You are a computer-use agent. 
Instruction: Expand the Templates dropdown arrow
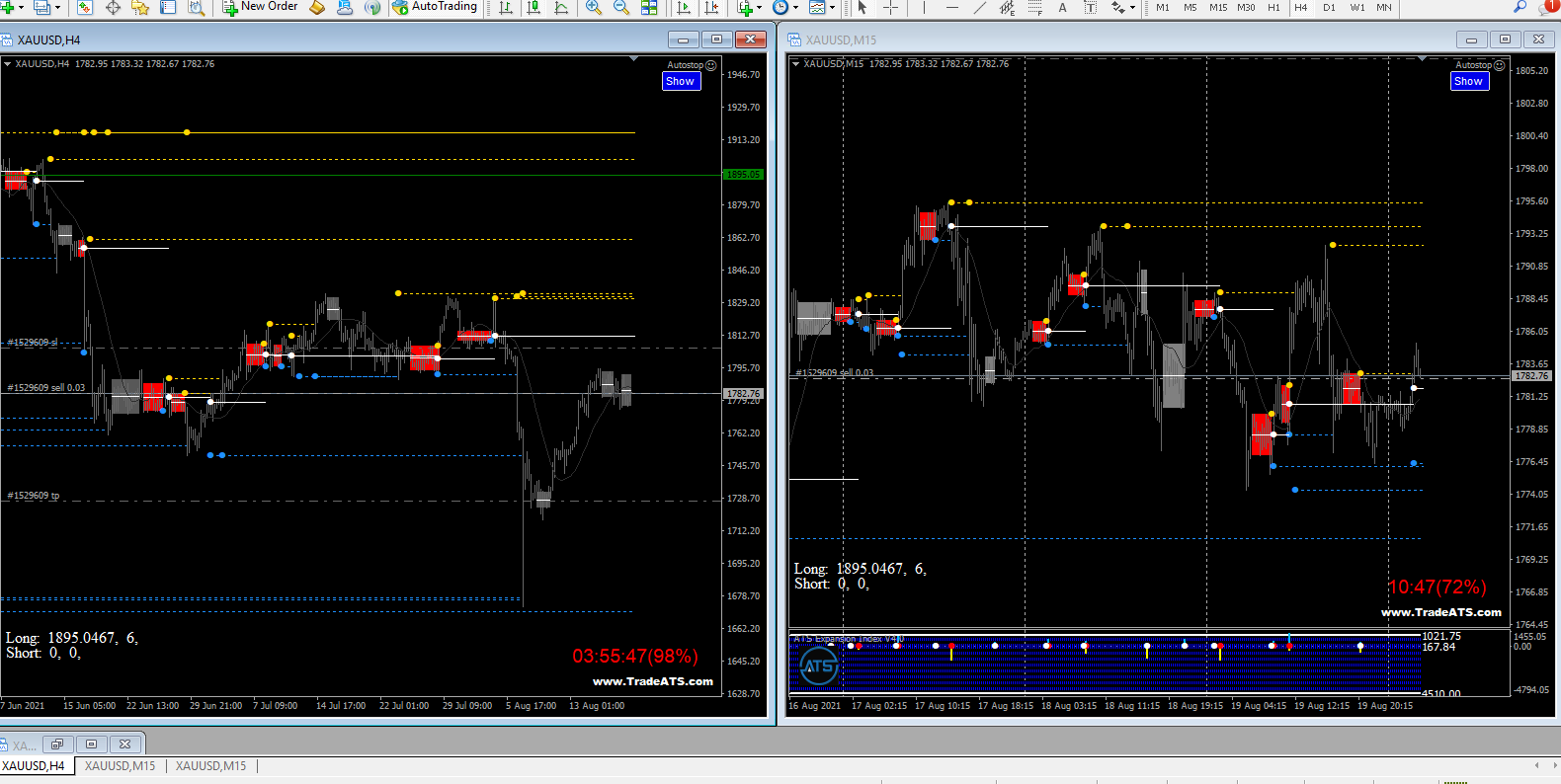coord(832,7)
